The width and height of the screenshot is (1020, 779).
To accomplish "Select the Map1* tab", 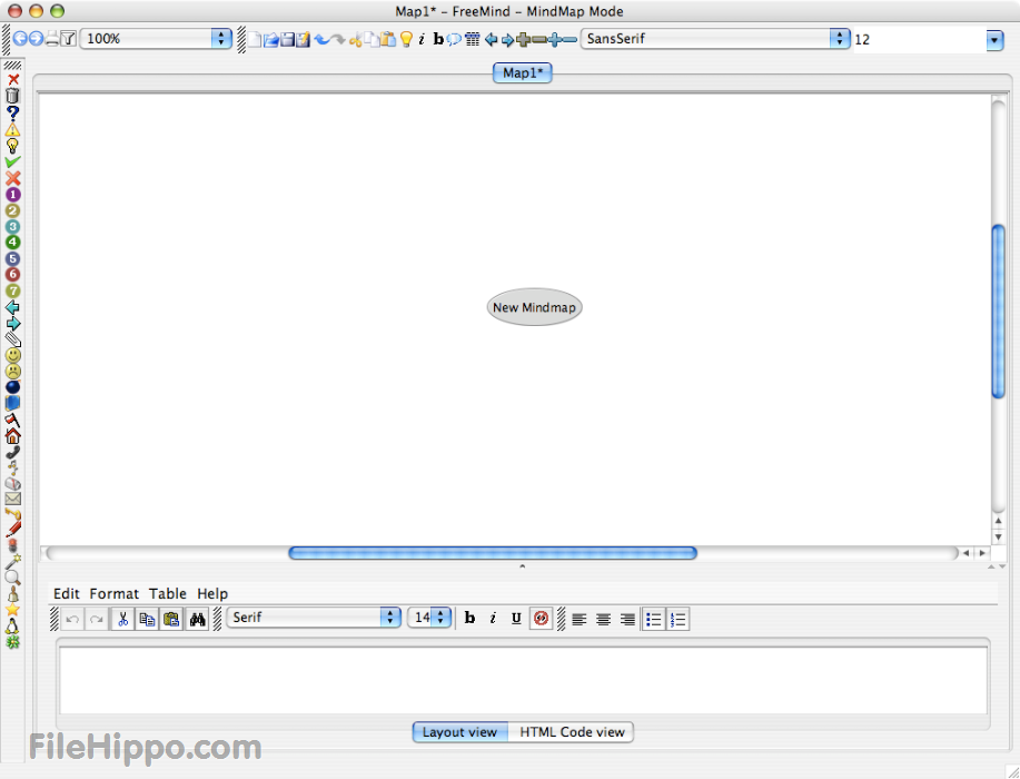I will tap(522, 73).
